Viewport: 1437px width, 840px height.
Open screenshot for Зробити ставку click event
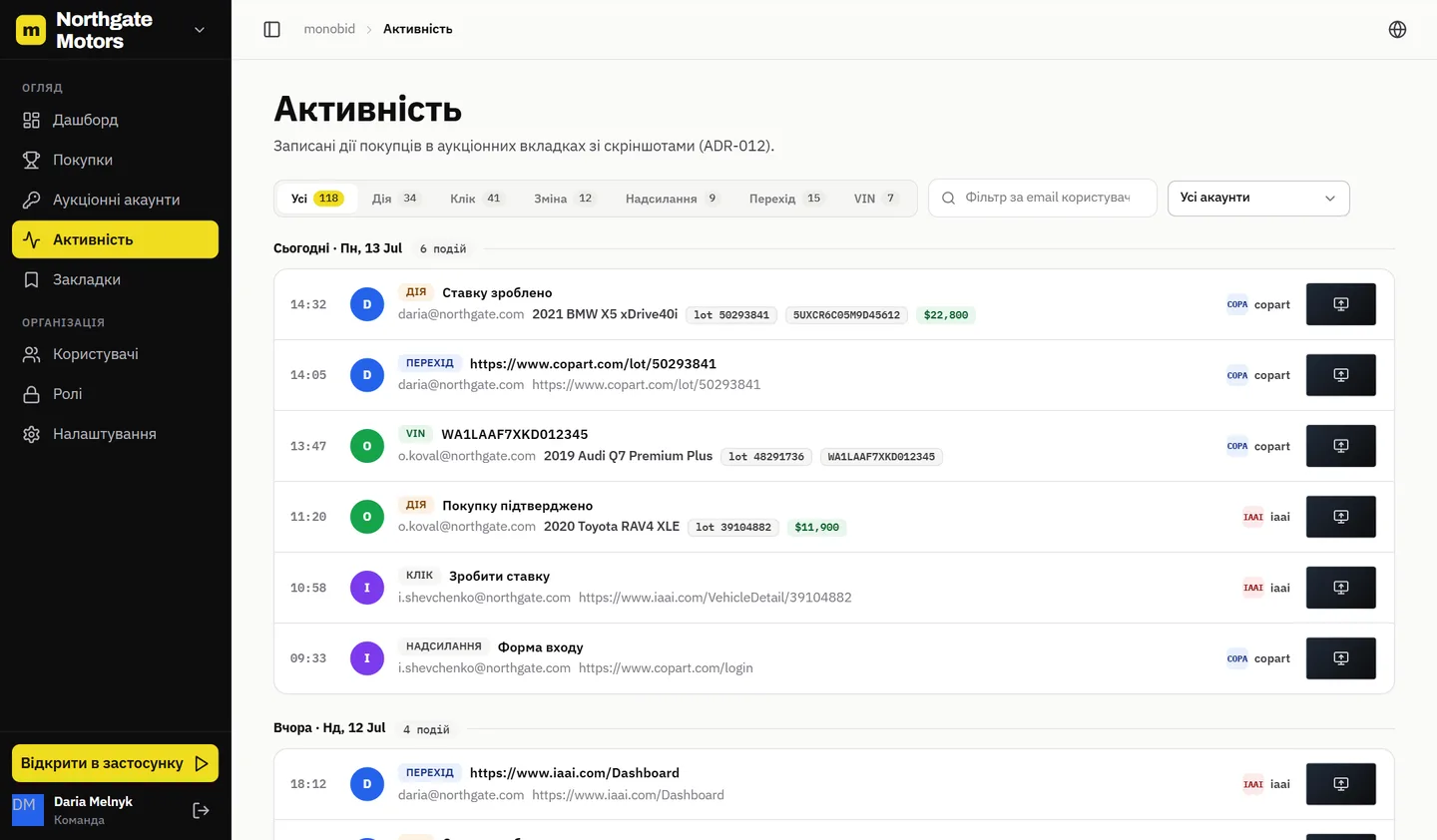click(1340, 588)
